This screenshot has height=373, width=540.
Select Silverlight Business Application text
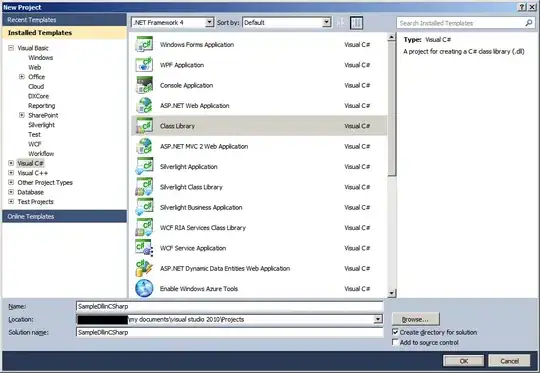(x=201, y=207)
